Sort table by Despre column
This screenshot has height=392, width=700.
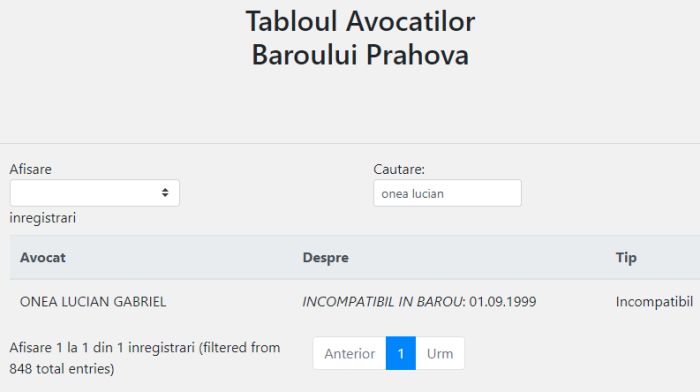tap(325, 258)
